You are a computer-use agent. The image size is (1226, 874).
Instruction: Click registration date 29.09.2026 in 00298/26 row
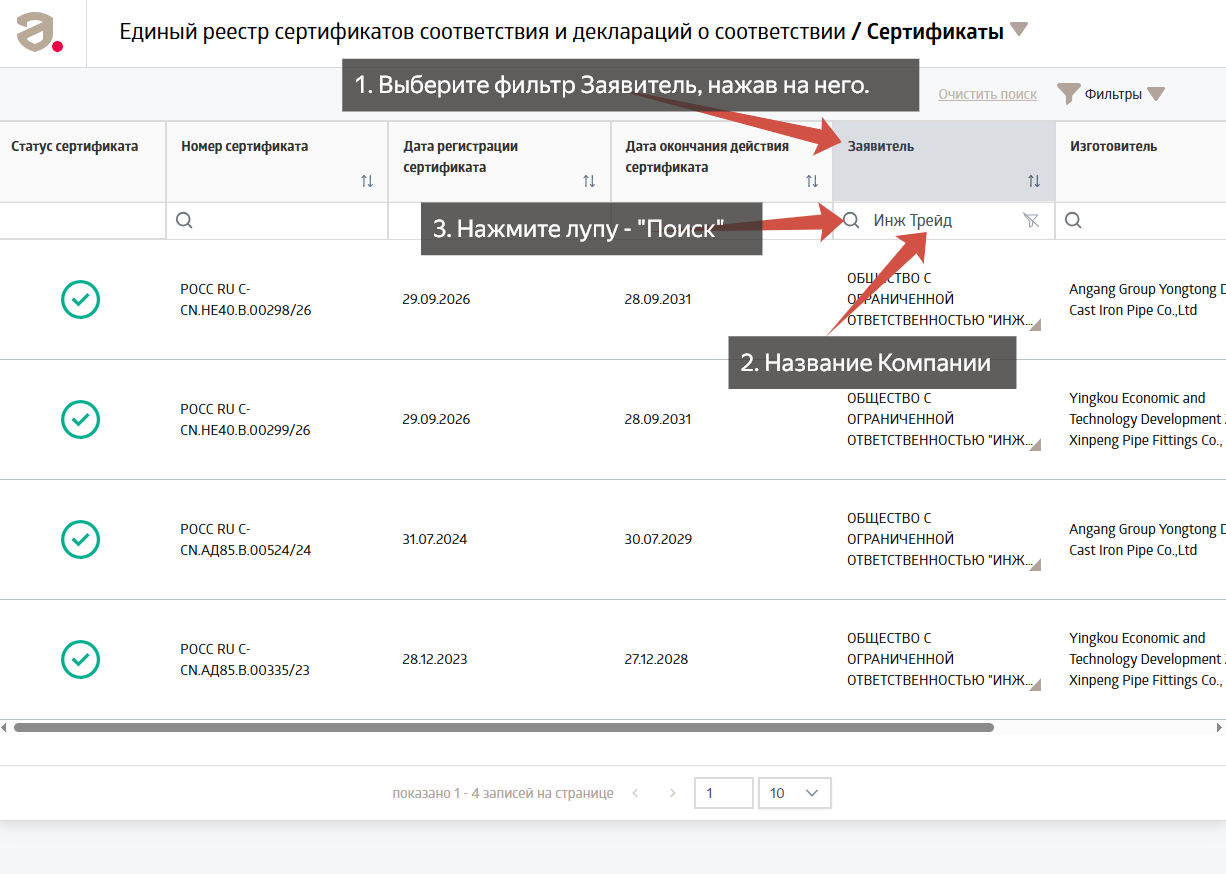pyautogui.click(x=436, y=299)
